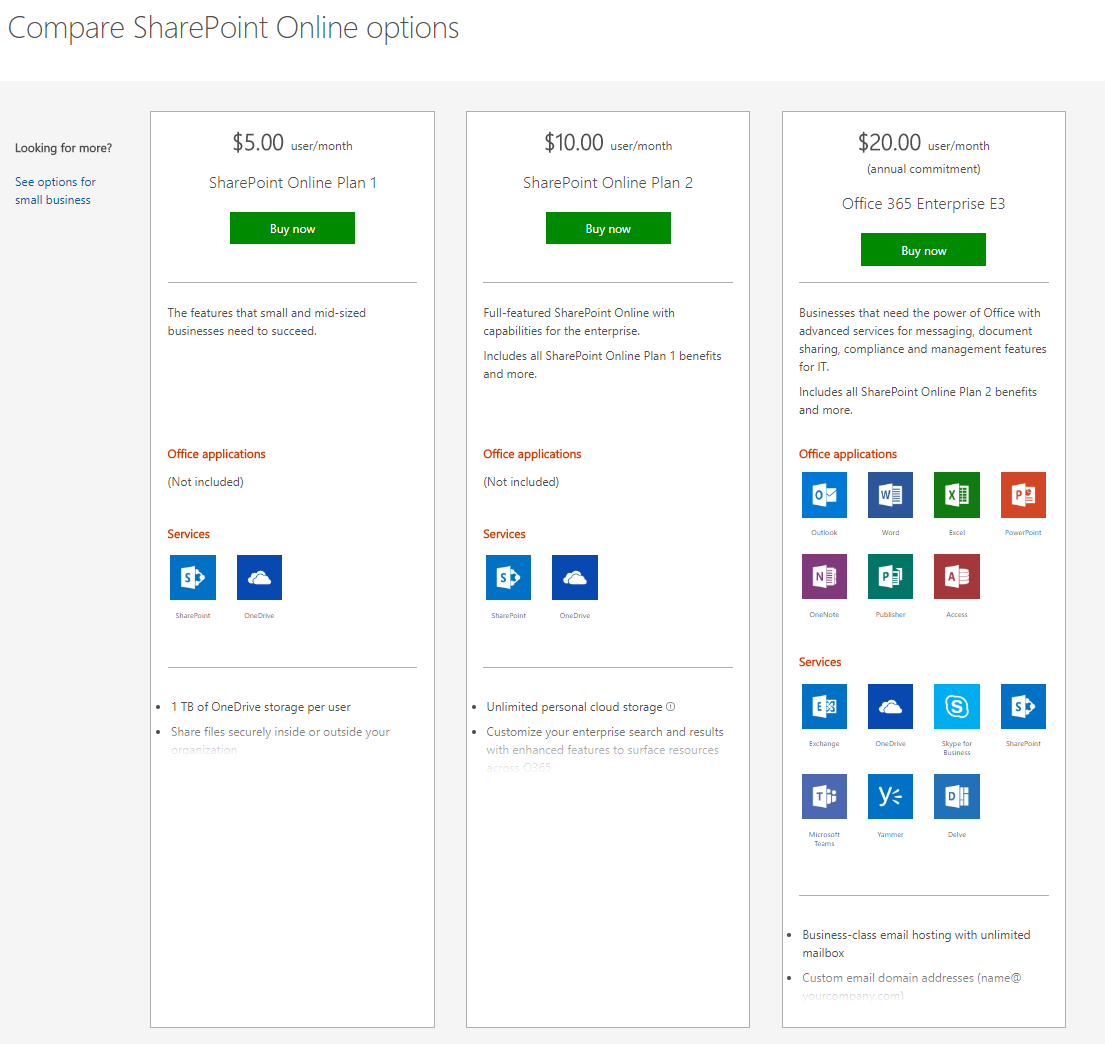Click (Not included) text in Plan 2

[521, 482]
